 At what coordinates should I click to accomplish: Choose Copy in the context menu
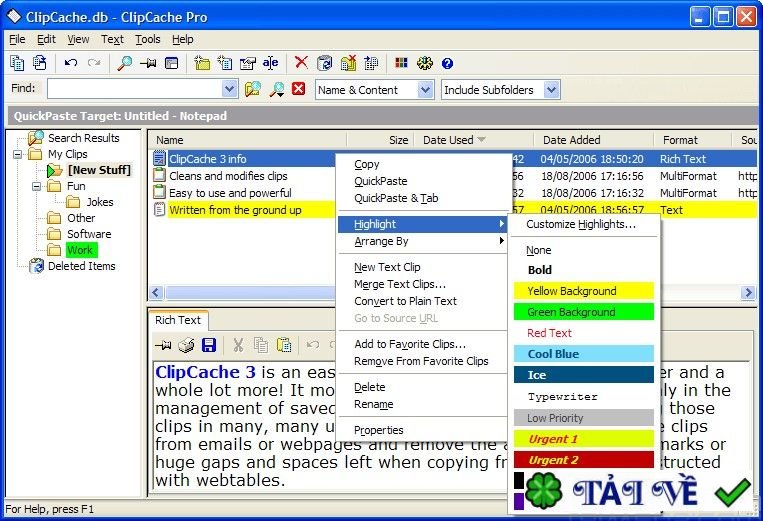[422, 164]
